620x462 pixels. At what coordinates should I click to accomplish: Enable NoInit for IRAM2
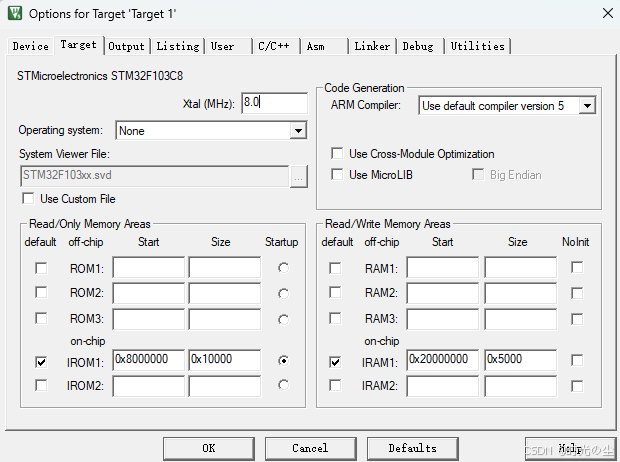(577, 386)
